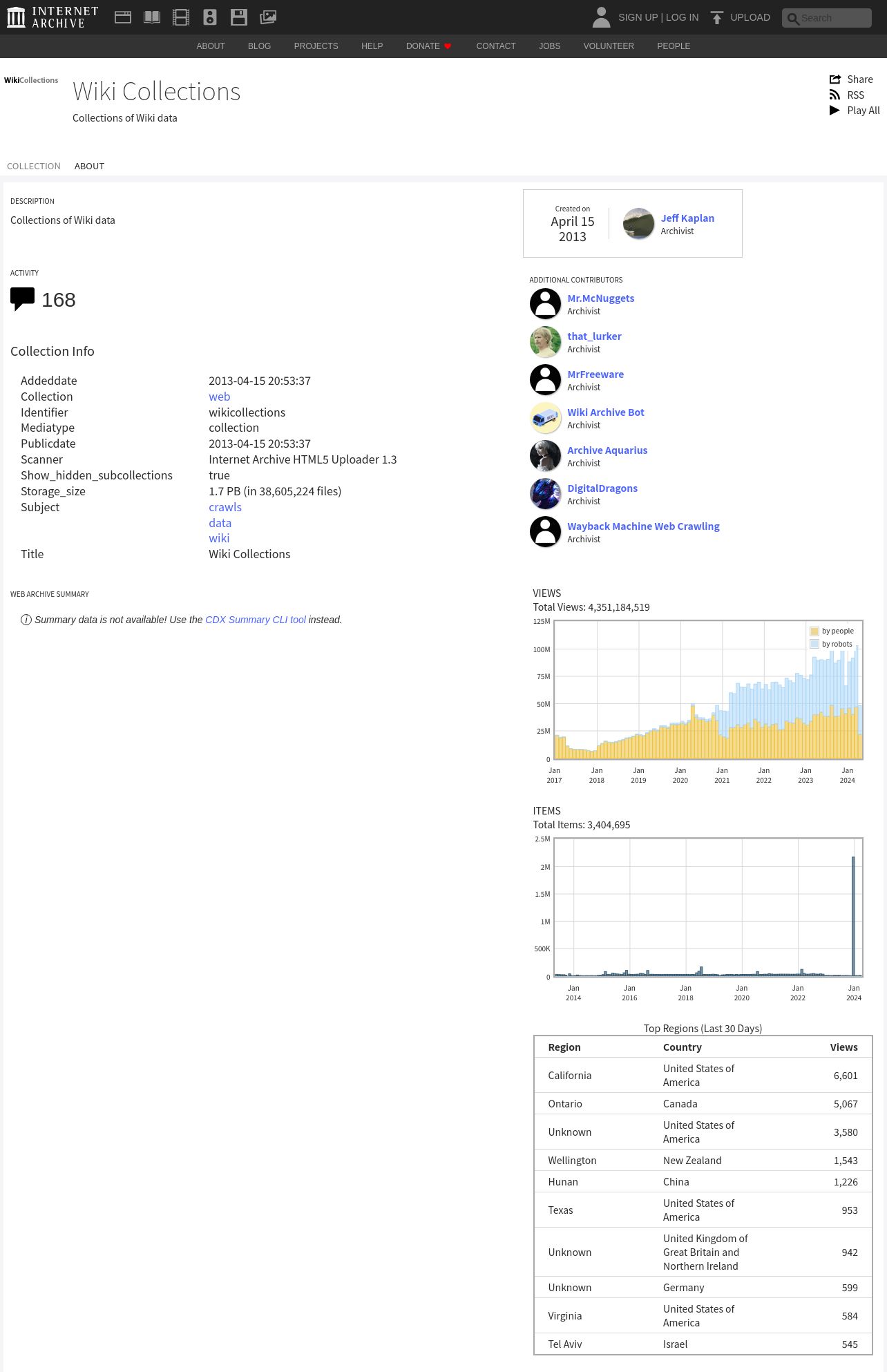Click the UPLOAD text link
887x1372 pixels.
click(x=750, y=17)
